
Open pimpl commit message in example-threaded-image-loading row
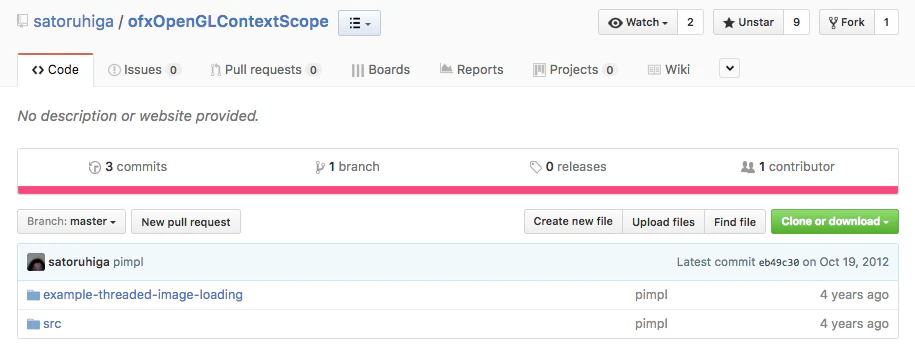[x=651, y=295]
